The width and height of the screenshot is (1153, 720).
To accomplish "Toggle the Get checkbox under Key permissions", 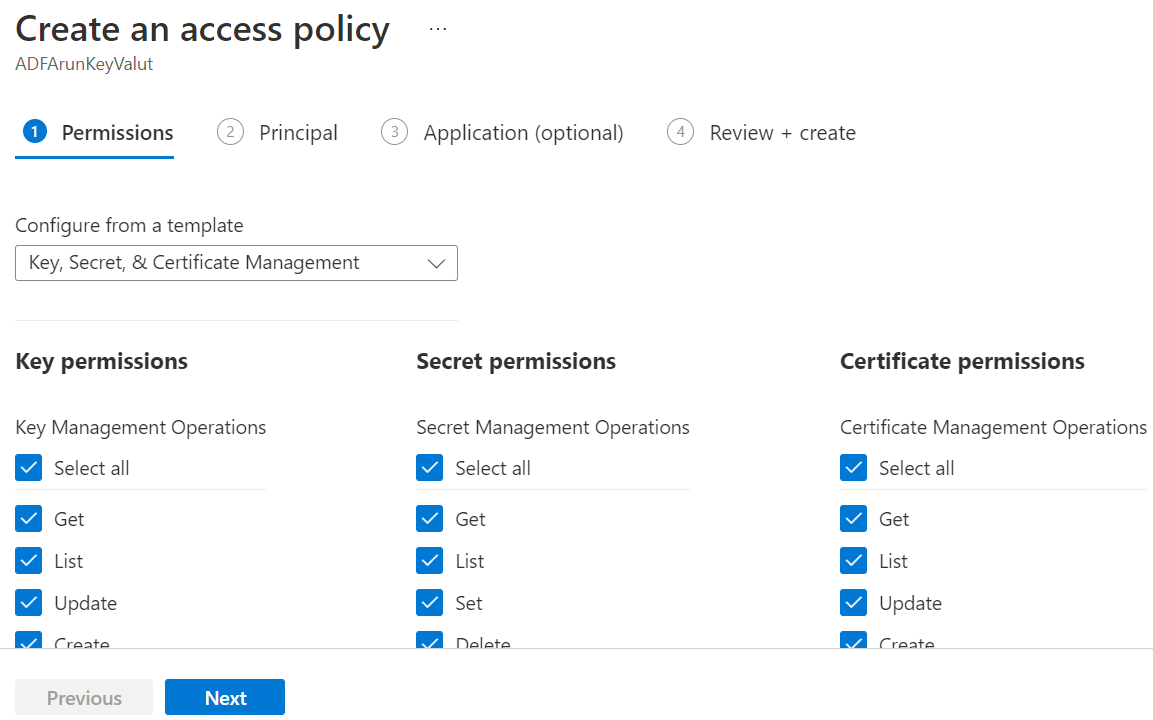I will (29, 519).
